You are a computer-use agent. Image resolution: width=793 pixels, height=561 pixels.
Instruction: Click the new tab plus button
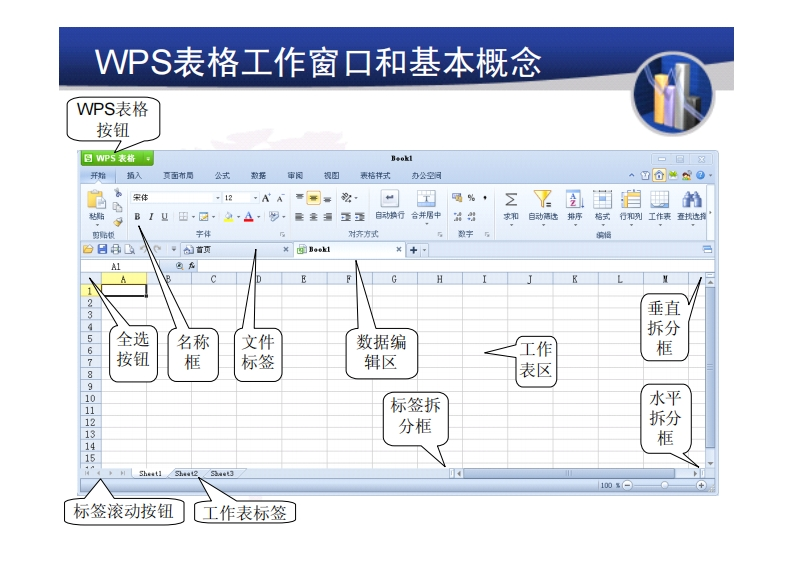pyautogui.click(x=413, y=249)
